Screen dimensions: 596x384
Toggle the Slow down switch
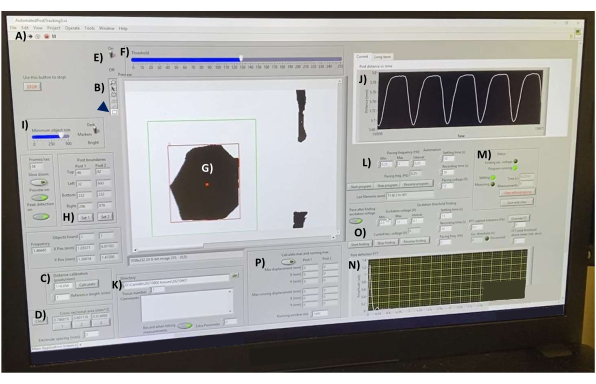click(39, 182)
